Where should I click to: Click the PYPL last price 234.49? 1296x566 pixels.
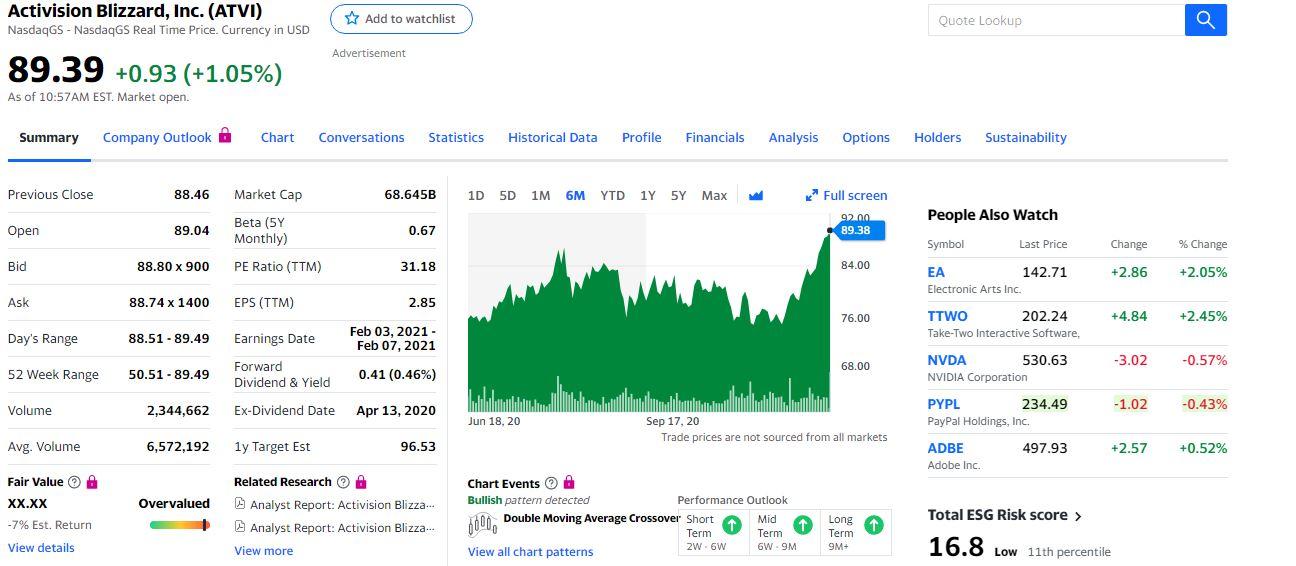[x=1044, y=404]
